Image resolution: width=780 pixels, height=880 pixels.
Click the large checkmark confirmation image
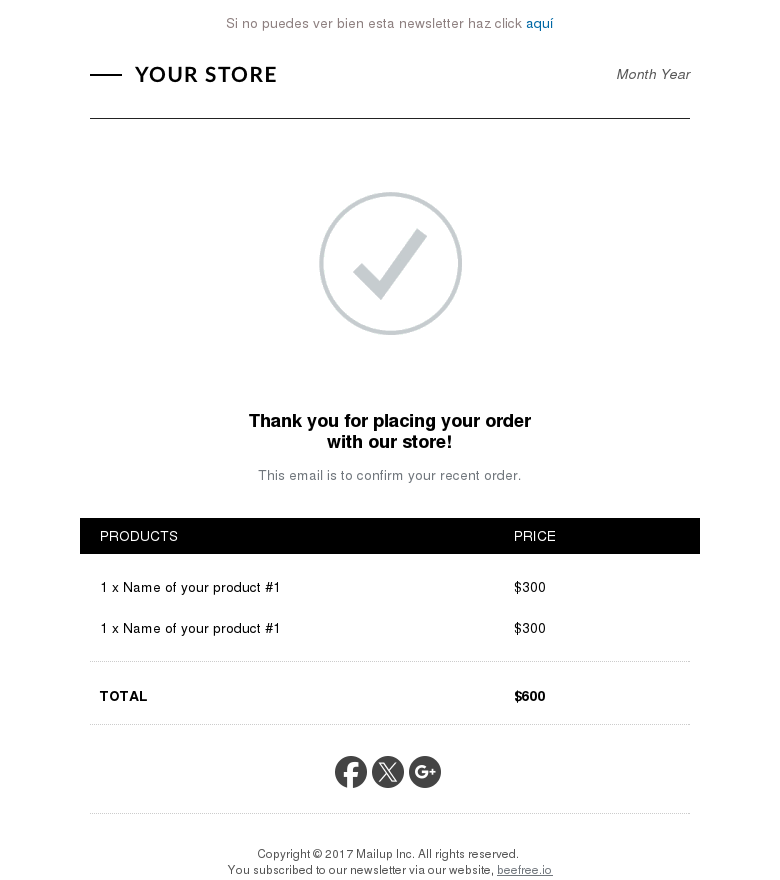click(390, 264)
